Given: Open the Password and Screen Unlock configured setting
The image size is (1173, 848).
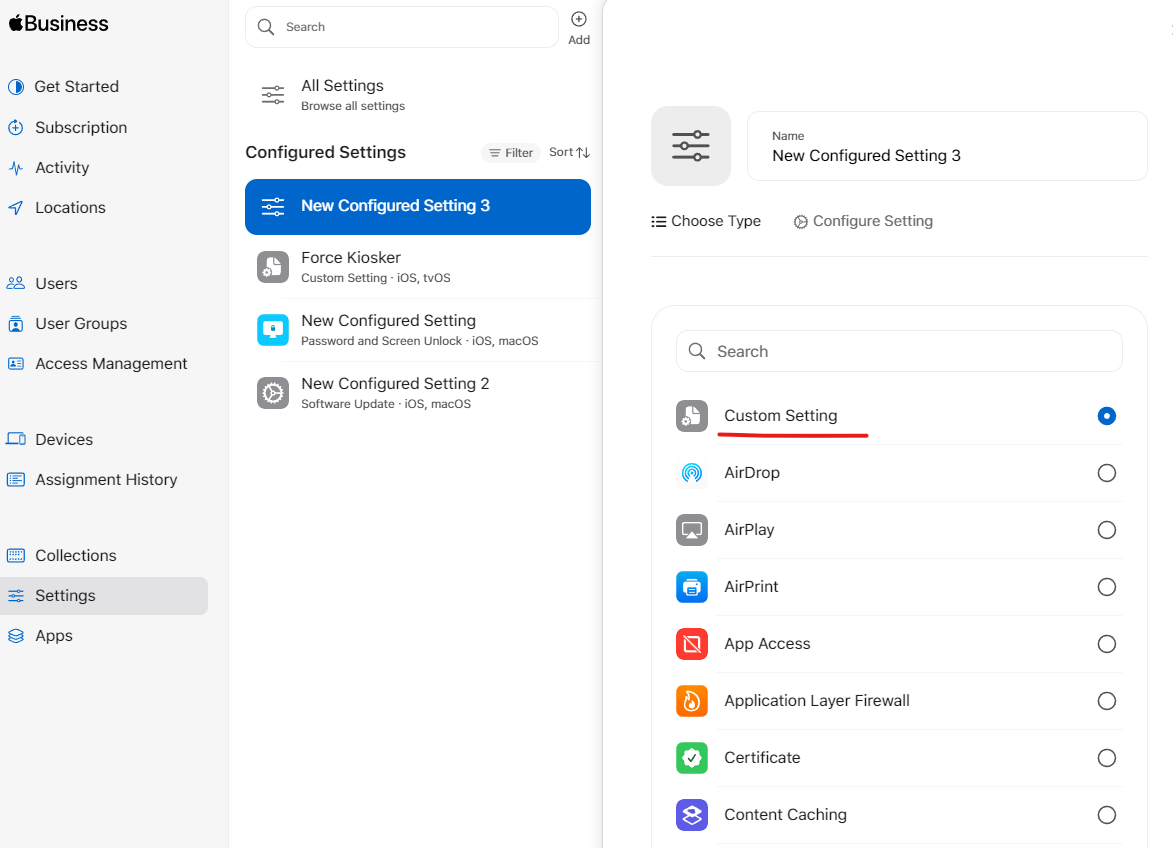Looking at the screenshot, I should click(417, 330).
